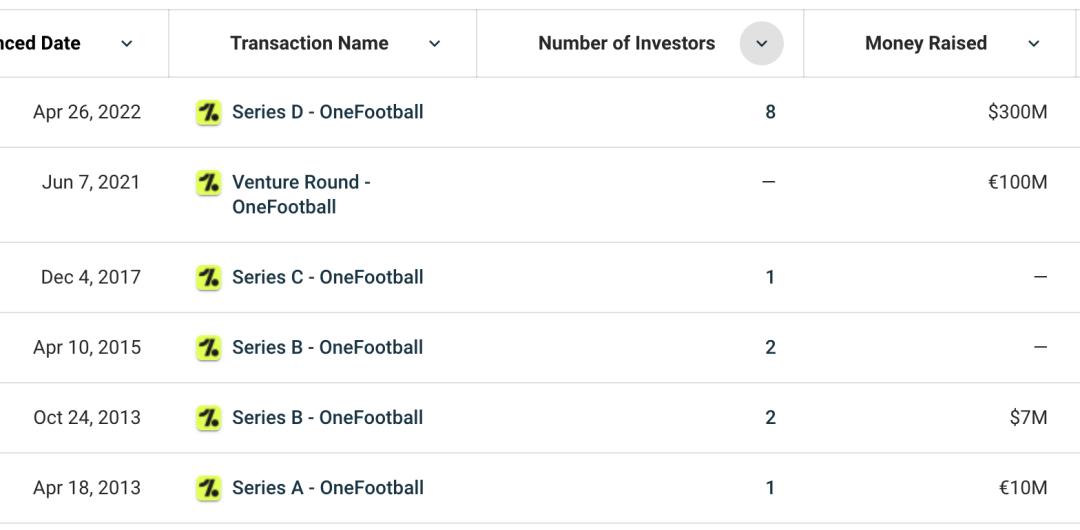Click the Number of Investors header label
The width and height of the screenshot is (1080, 530).
pos(626,43)
